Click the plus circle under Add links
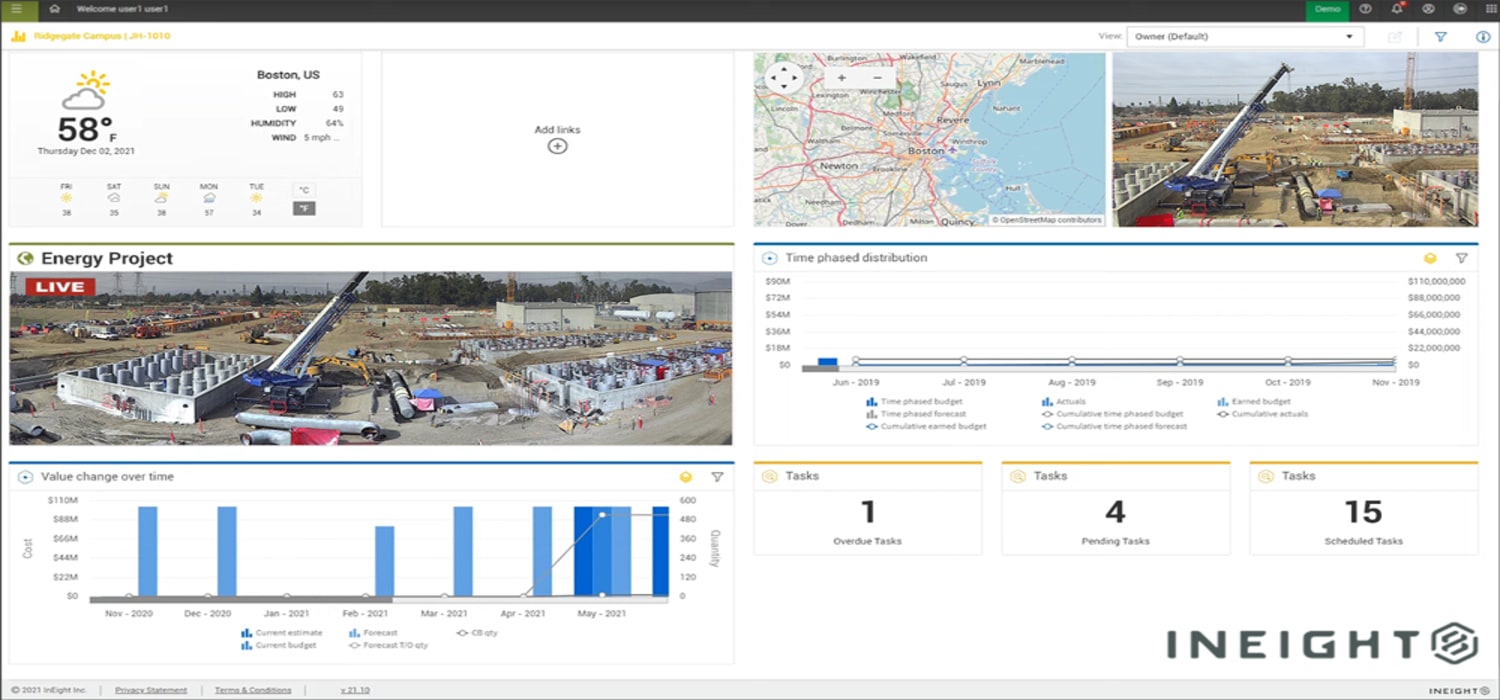The width and height of the screenshot is (1500, 700). pos(557,146)
